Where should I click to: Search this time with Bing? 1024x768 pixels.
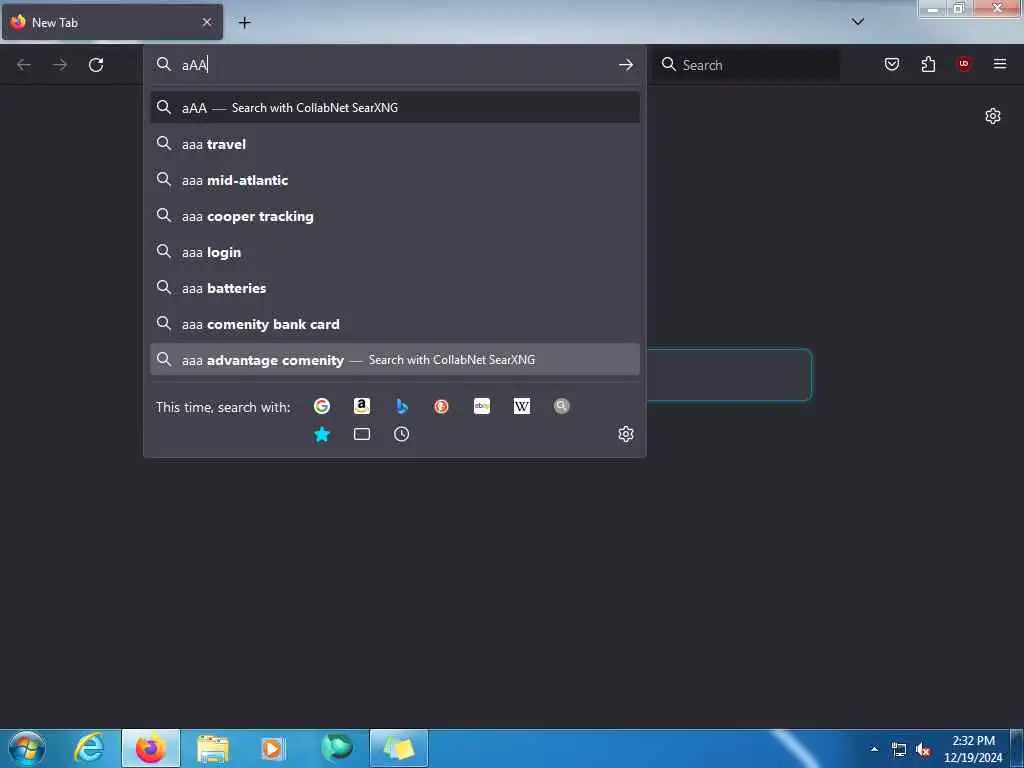pos(402,406)
